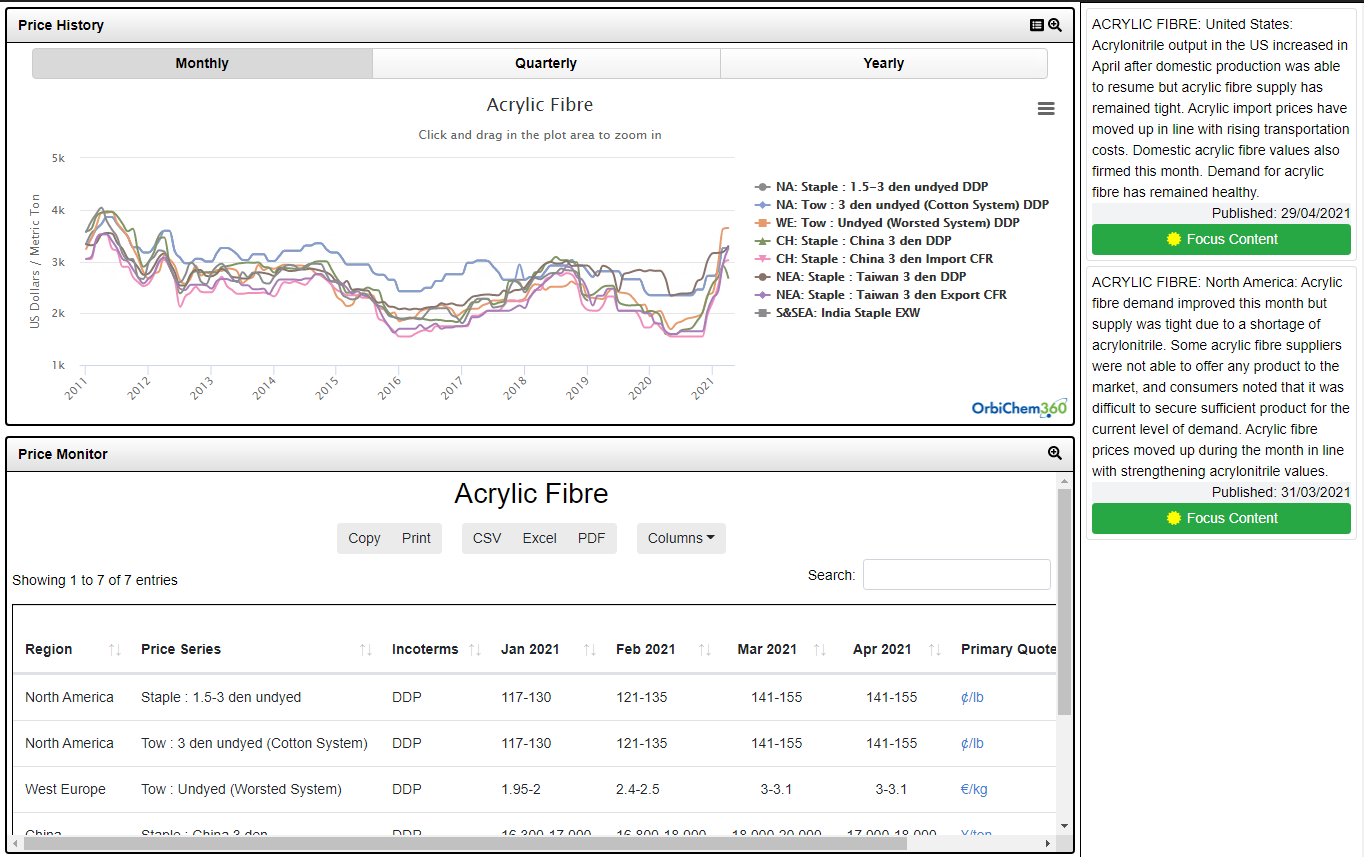Image resolution: width=1364 pixels, height=857 pixels.
Task: Click the 'Acrylic Fibre' chart title
Action: coord(540,105)
